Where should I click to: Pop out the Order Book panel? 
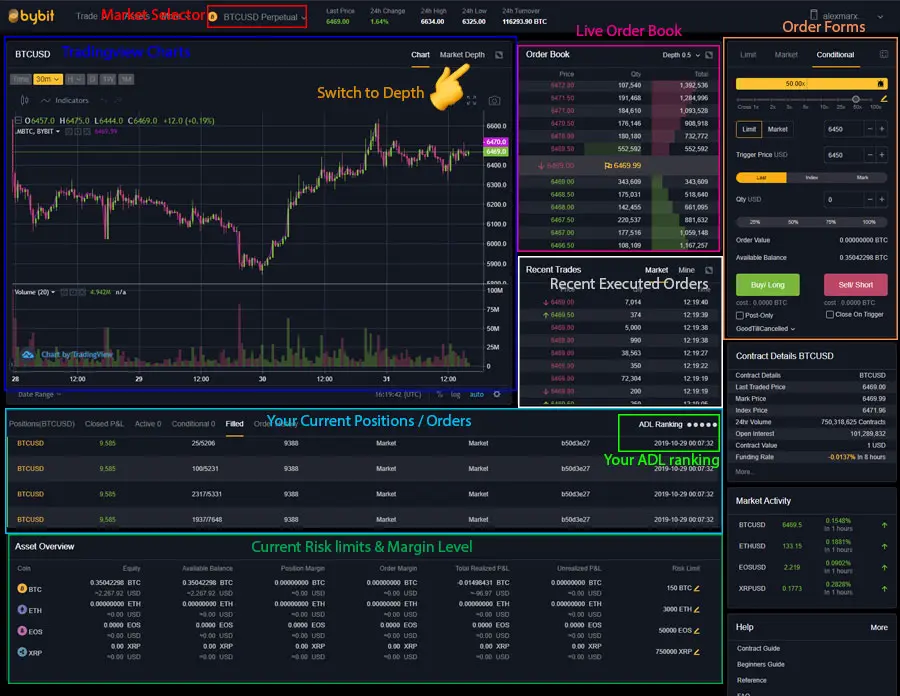coord(709,55)
